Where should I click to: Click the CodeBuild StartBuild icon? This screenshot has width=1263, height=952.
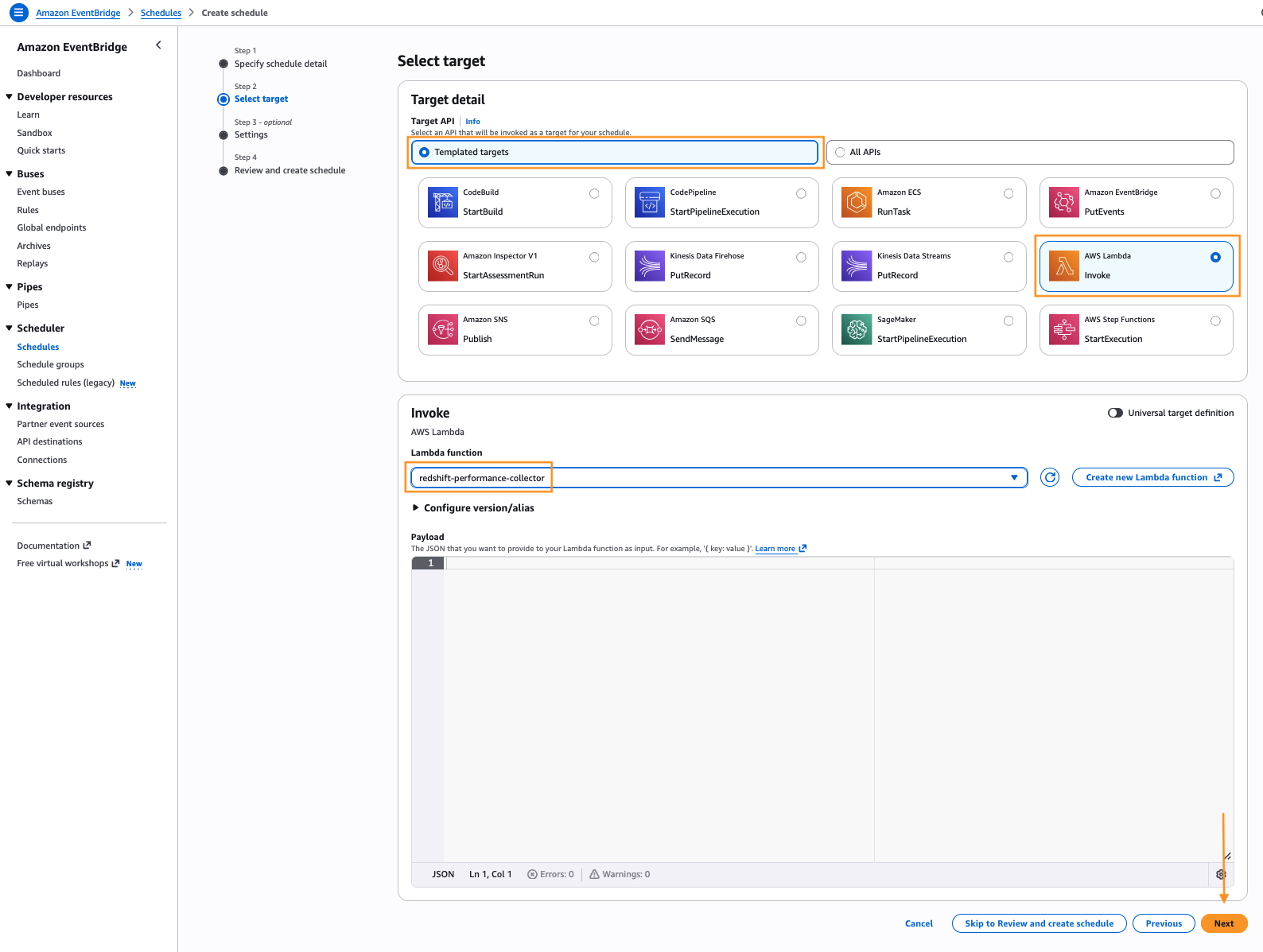pyautogui.click(x=443, y=202)
